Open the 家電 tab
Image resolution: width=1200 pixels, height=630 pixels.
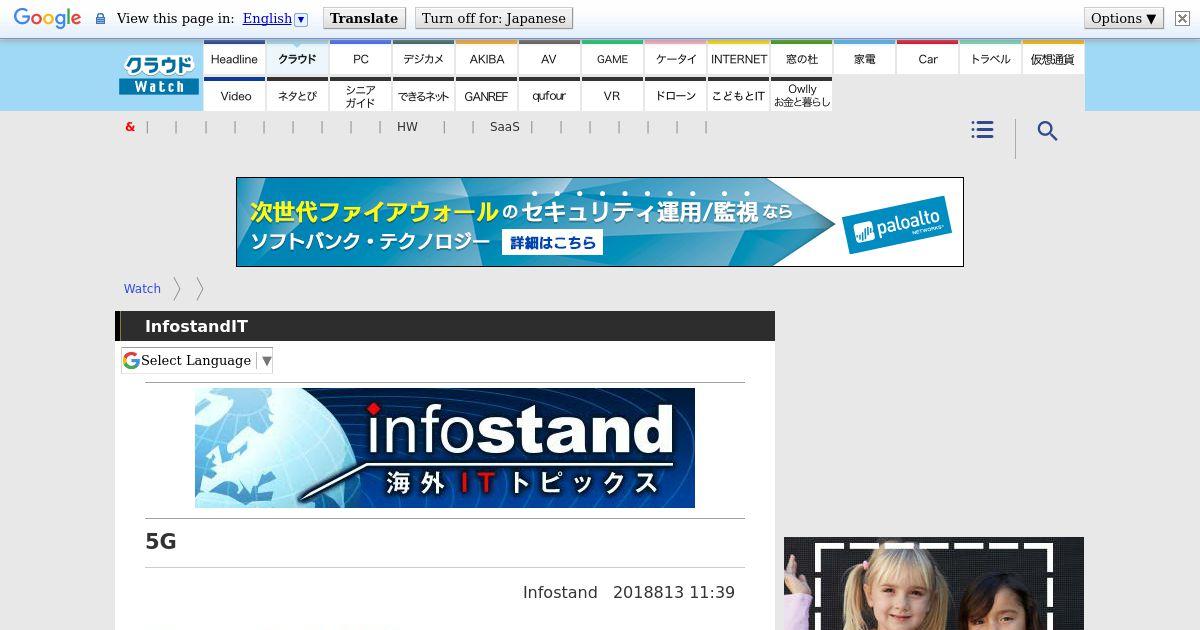864,58
